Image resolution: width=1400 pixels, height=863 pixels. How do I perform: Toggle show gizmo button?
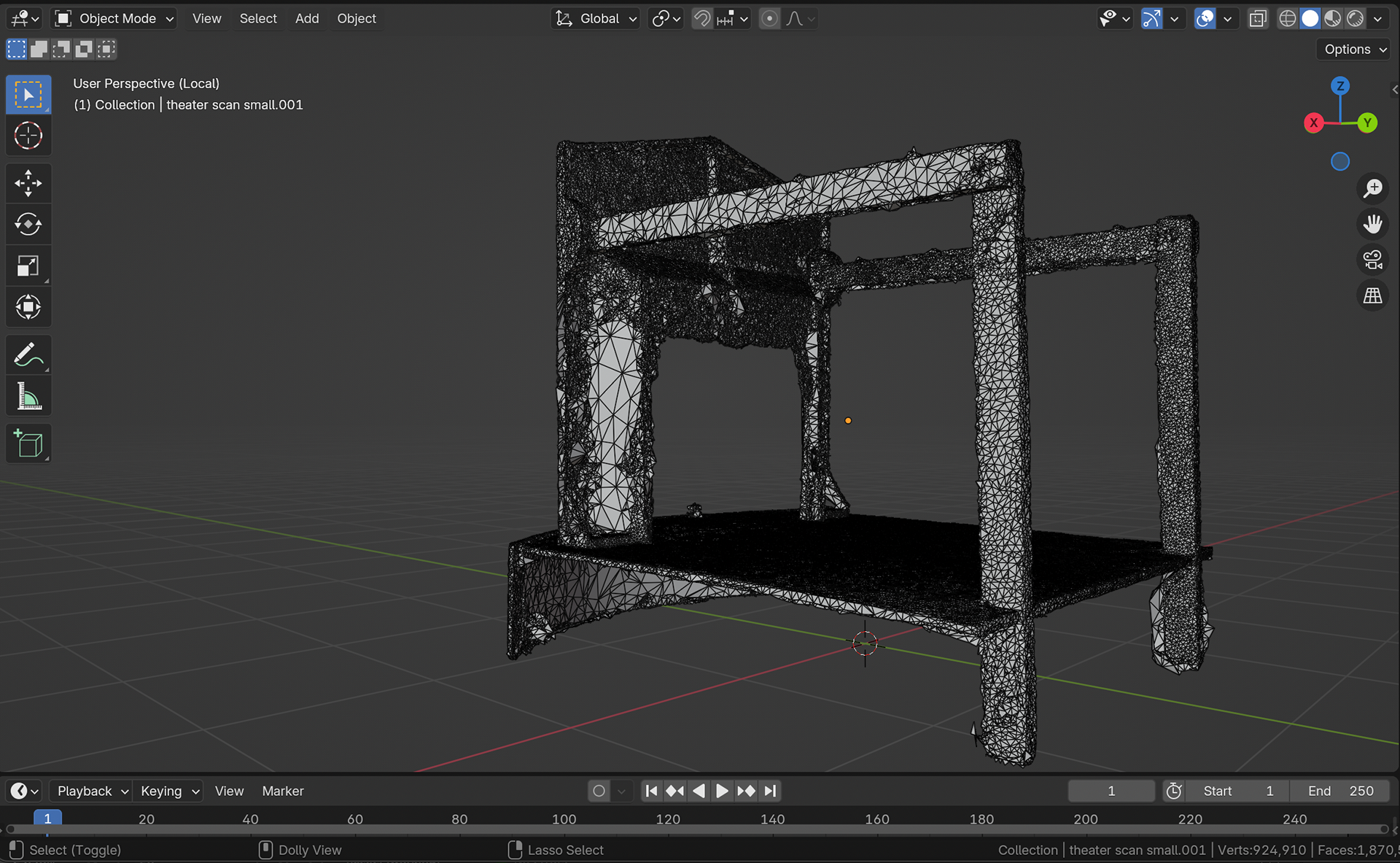coord(1151,18)
